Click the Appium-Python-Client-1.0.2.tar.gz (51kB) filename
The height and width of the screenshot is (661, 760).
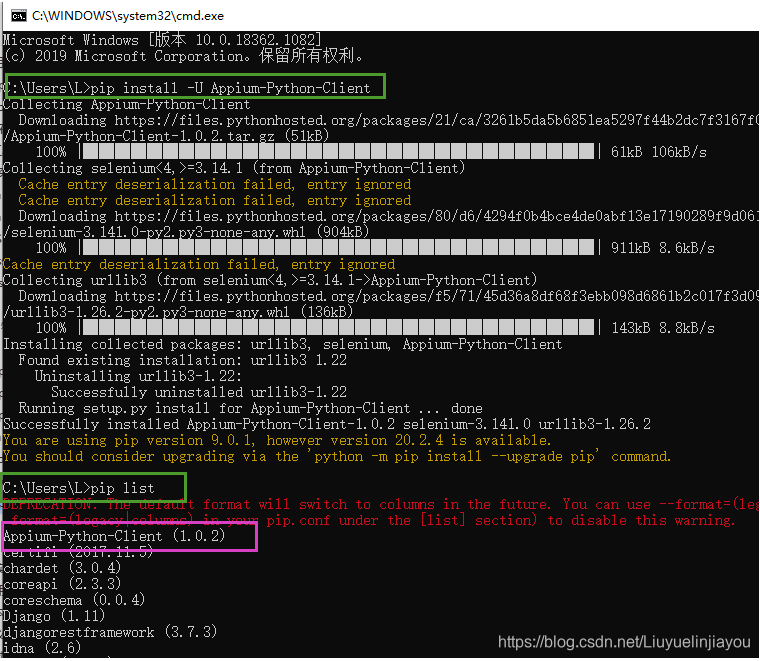[166, 136]
